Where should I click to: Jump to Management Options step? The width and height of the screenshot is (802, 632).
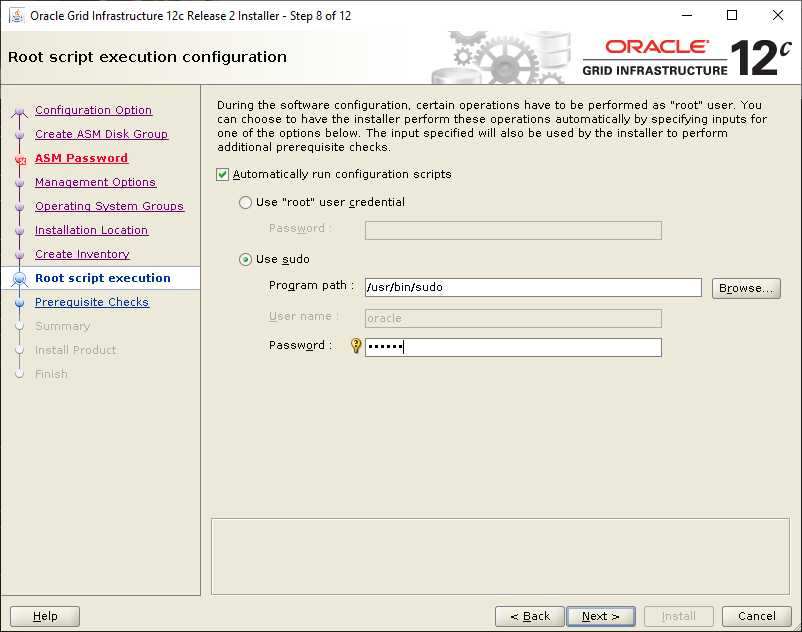click(95, 182)
